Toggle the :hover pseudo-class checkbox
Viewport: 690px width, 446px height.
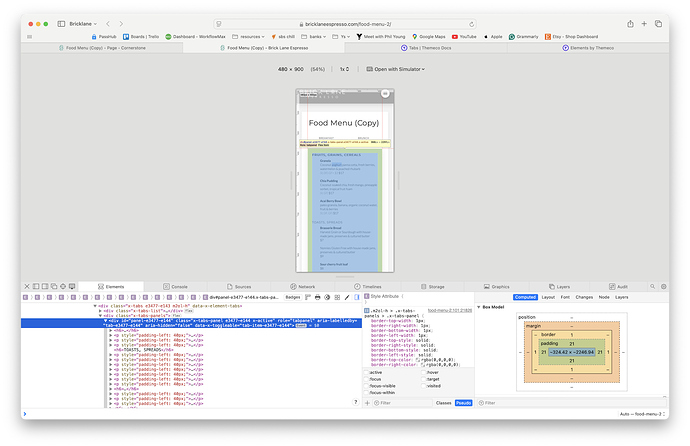pos(423,372)
